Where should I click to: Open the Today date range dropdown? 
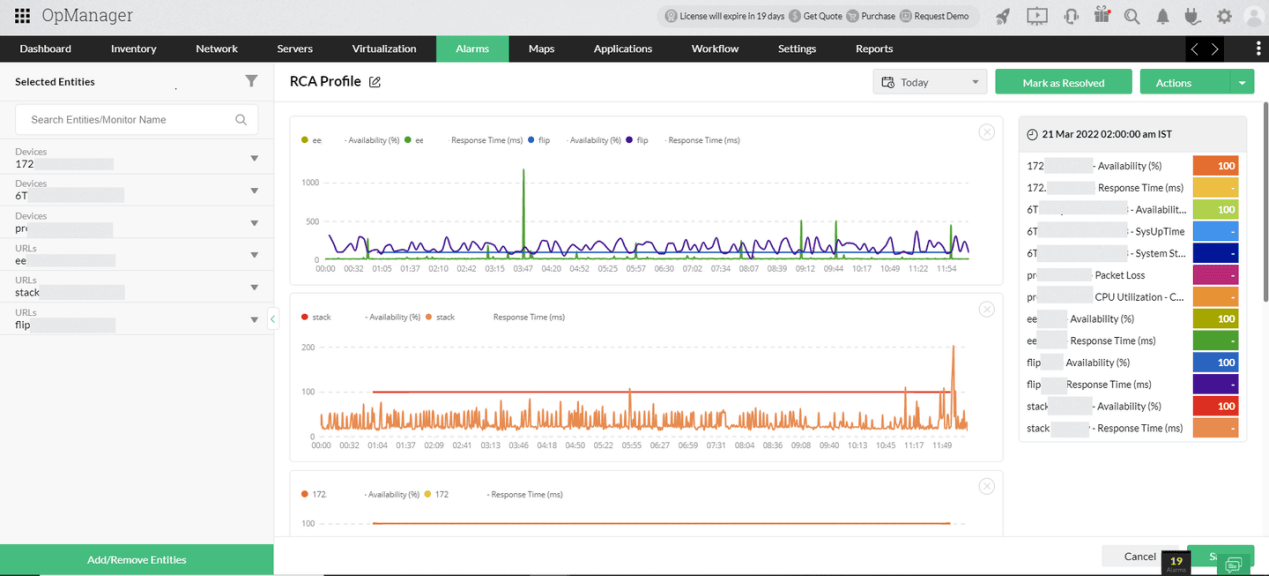[x=930, y=82]
